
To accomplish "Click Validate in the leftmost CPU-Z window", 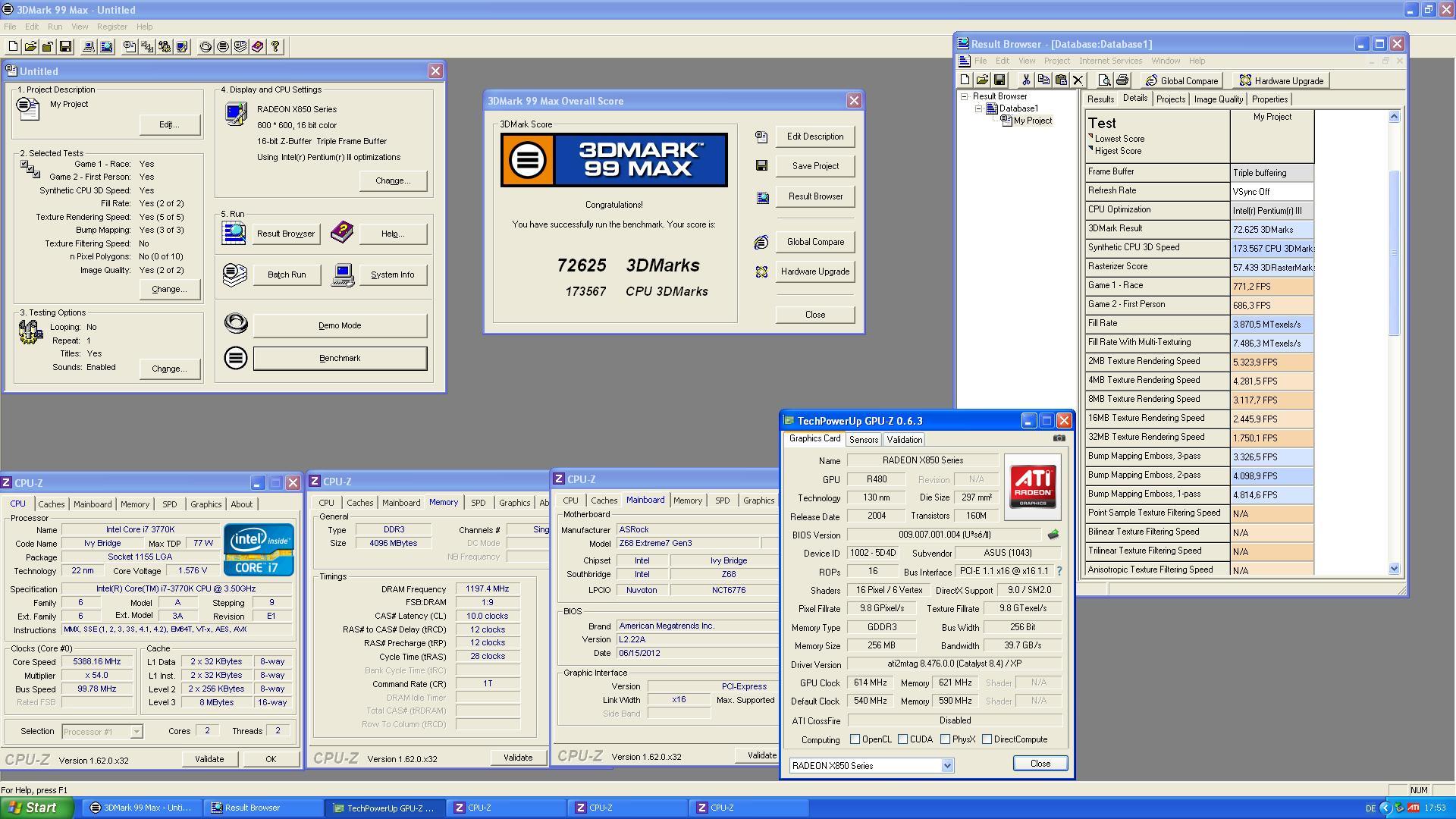I will tap(209, 759).
